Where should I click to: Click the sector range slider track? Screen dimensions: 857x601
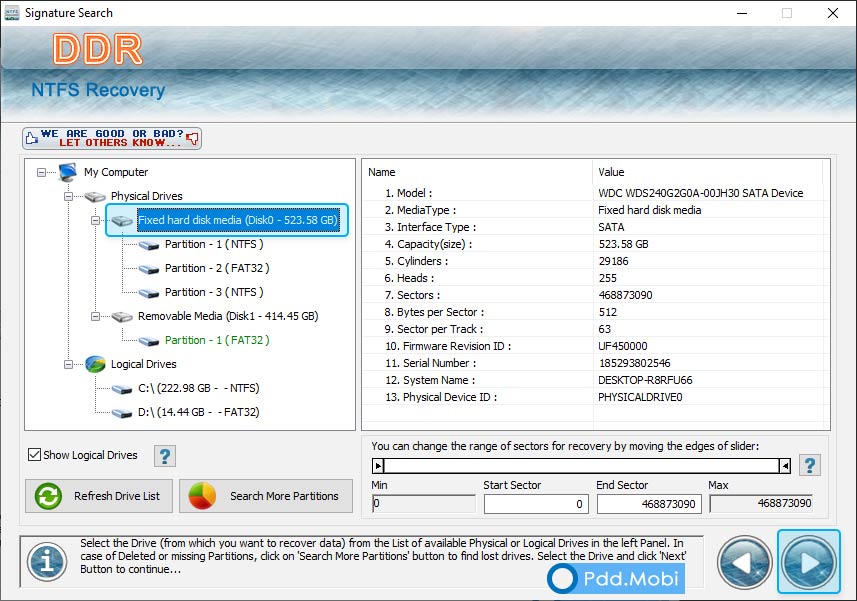coord(582,466)
